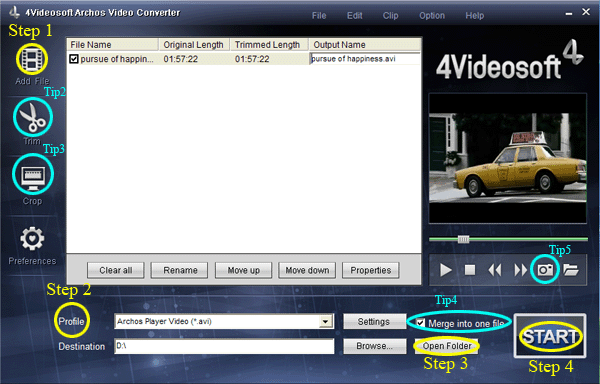Close the converter window

(586, 12)
